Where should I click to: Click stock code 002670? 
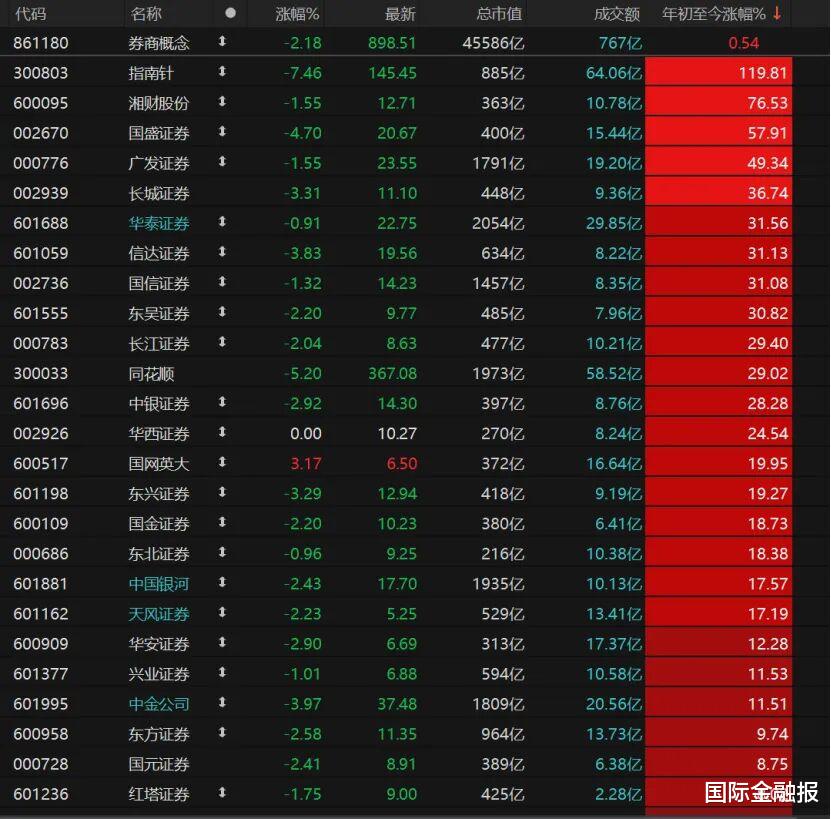pyautogui.click(x=41, y=133)
